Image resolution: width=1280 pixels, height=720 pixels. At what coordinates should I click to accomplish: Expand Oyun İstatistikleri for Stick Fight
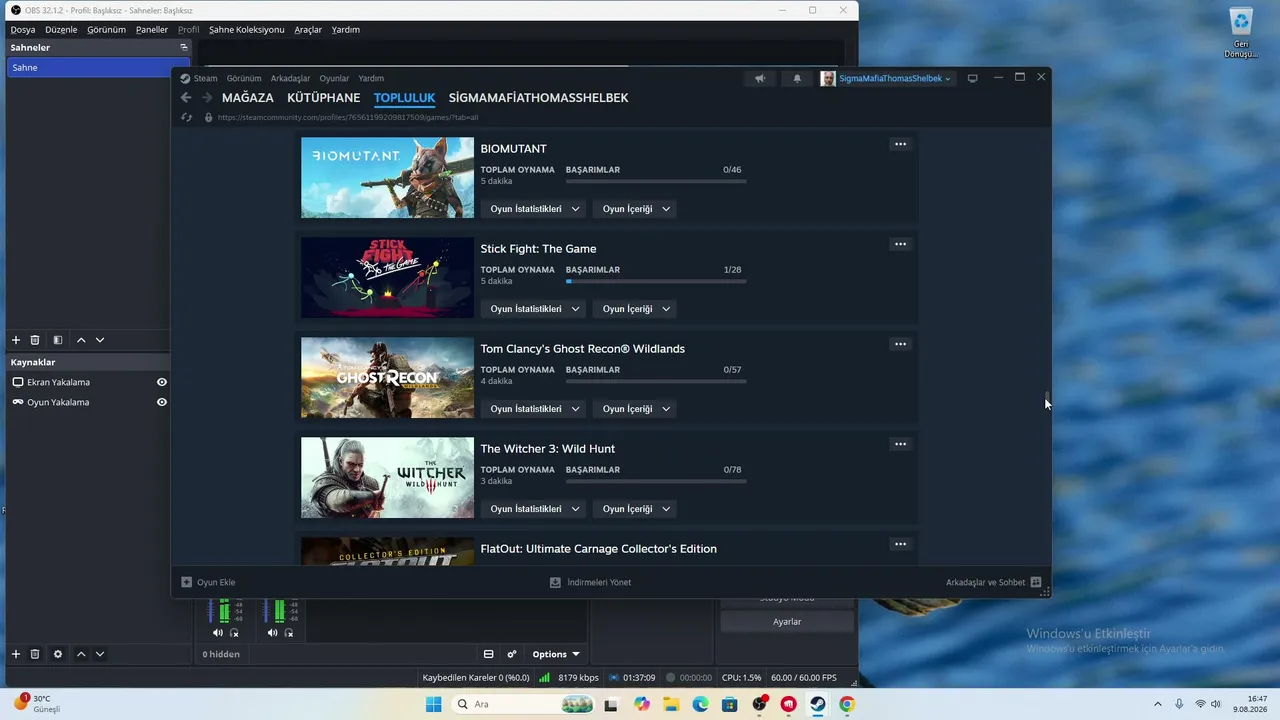(x=535, y=309)
